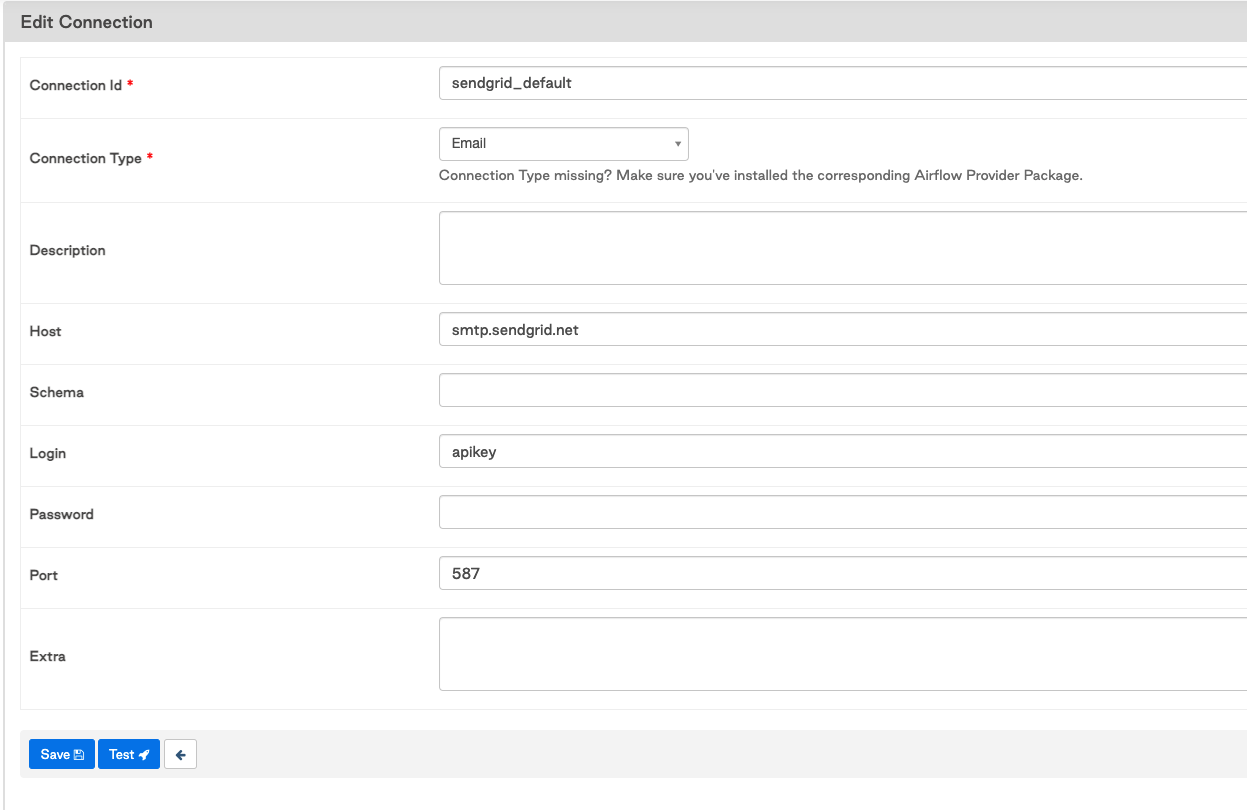Image resolution: width=1247 pixels, height=810 pixels.
Task: Click the back arrow button
Action: click(180, 754)
